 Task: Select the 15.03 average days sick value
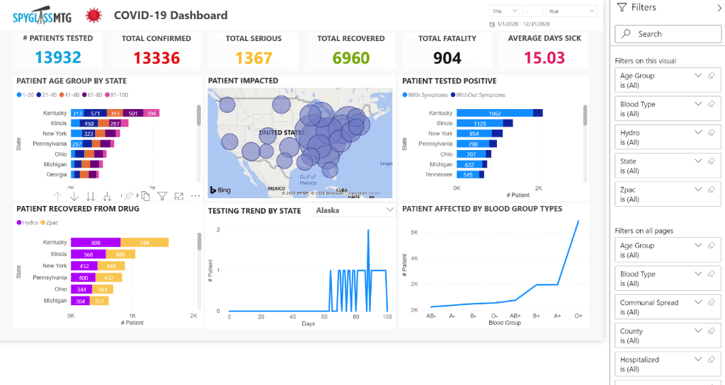click(544, 58)
